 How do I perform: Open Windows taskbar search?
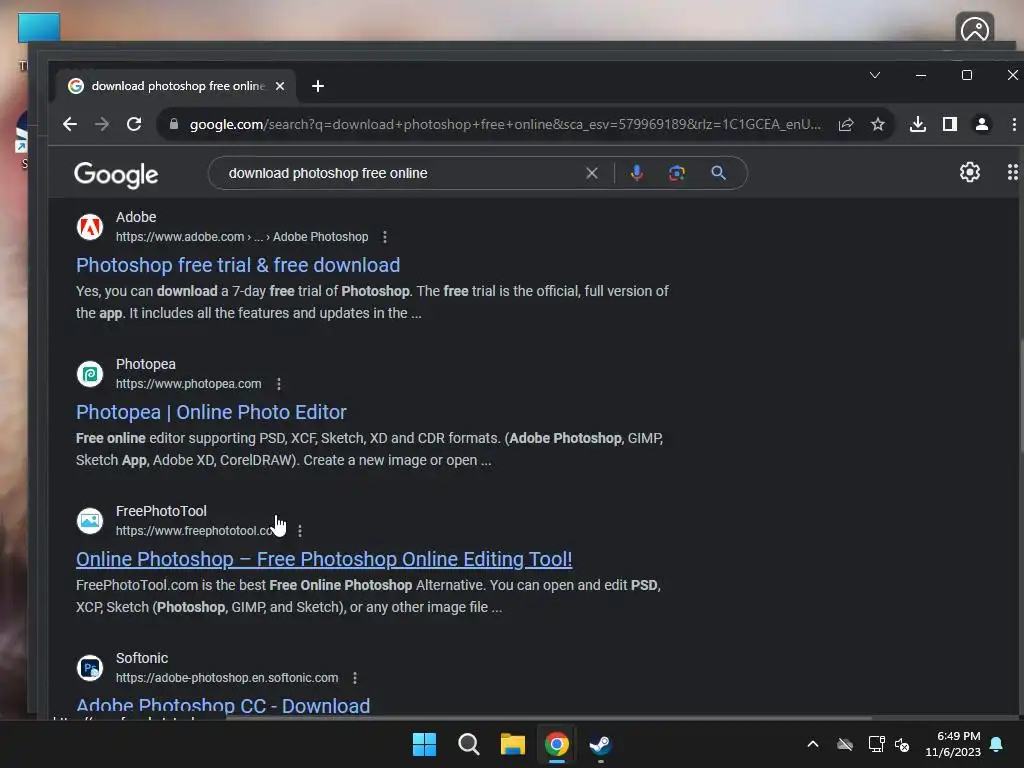pyautogui.click(x=469, y=744)
